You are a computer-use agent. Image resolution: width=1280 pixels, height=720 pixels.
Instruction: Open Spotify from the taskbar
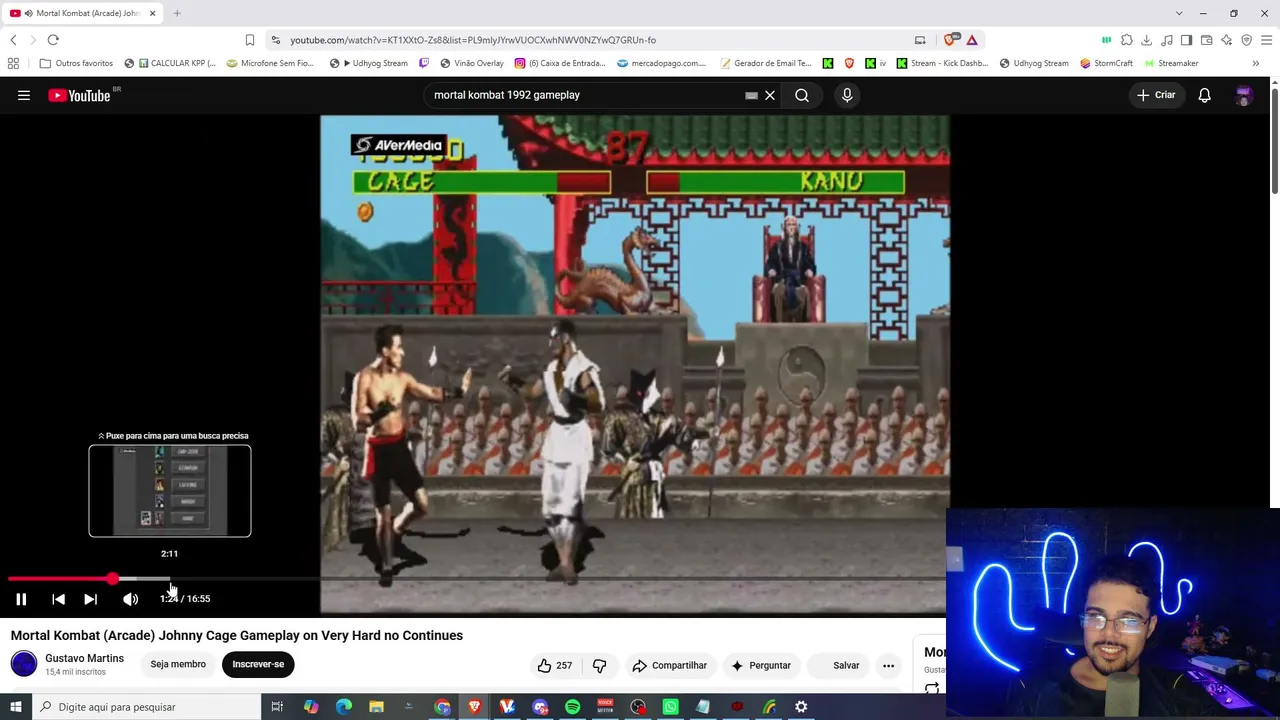tap(572, 707)
